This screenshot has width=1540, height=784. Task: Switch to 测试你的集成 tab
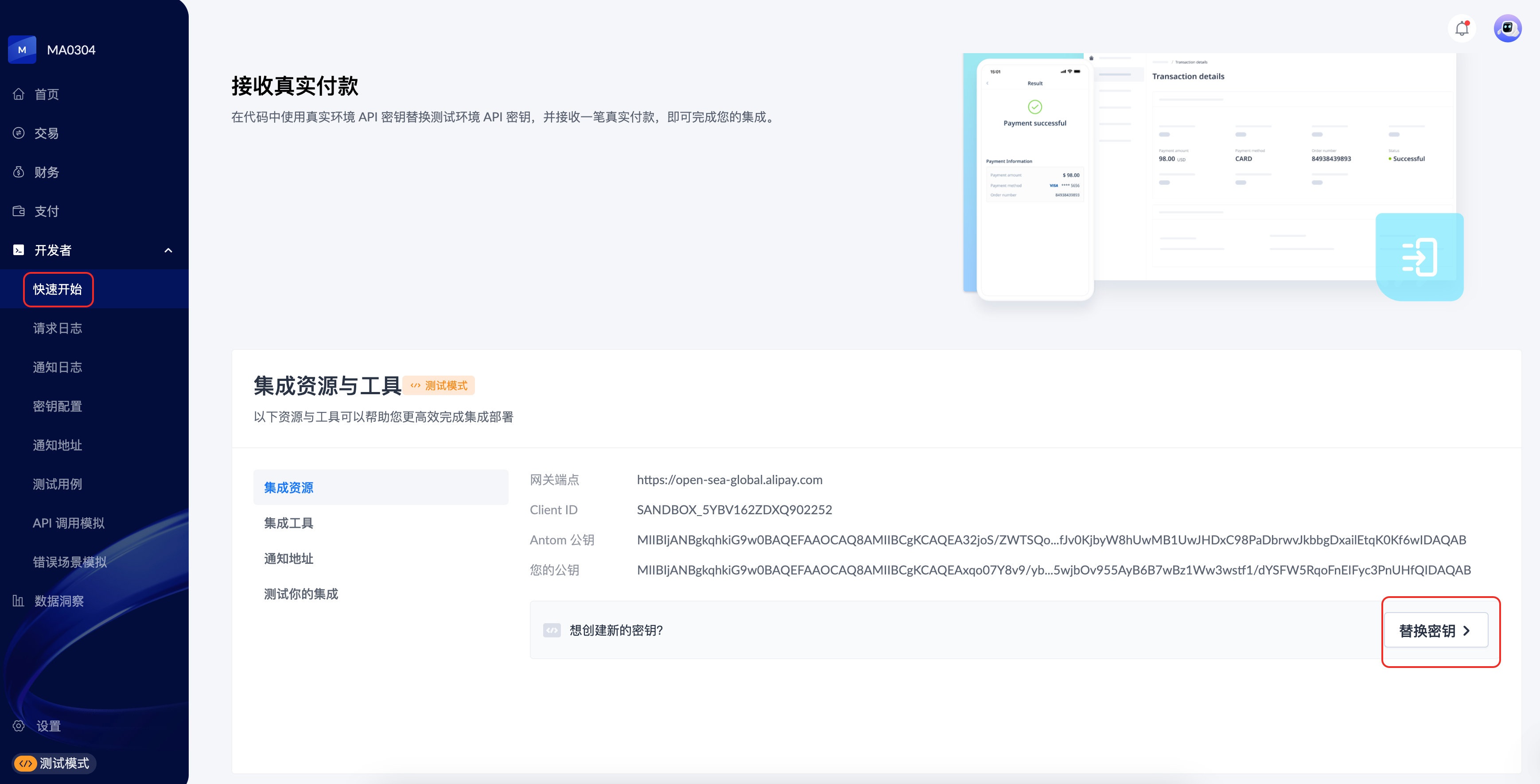pyautogui.click(x=301, y=594)
